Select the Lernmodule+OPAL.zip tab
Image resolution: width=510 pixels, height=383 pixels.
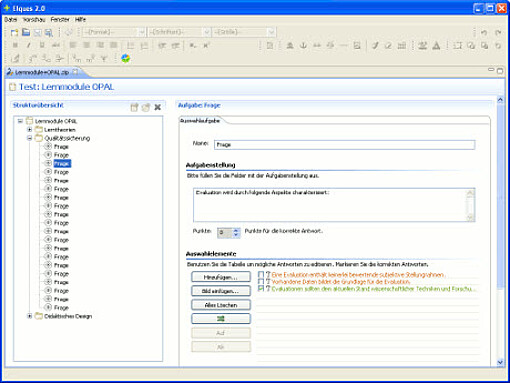pos(42,72)
